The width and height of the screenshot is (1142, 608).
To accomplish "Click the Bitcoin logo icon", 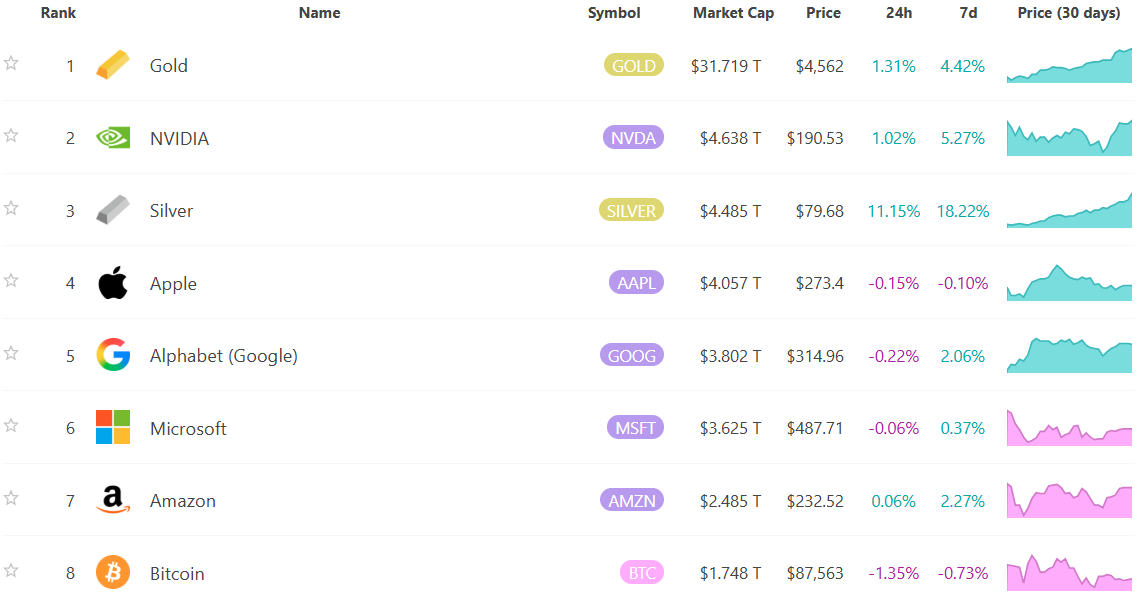I will (x=113, y=572).
